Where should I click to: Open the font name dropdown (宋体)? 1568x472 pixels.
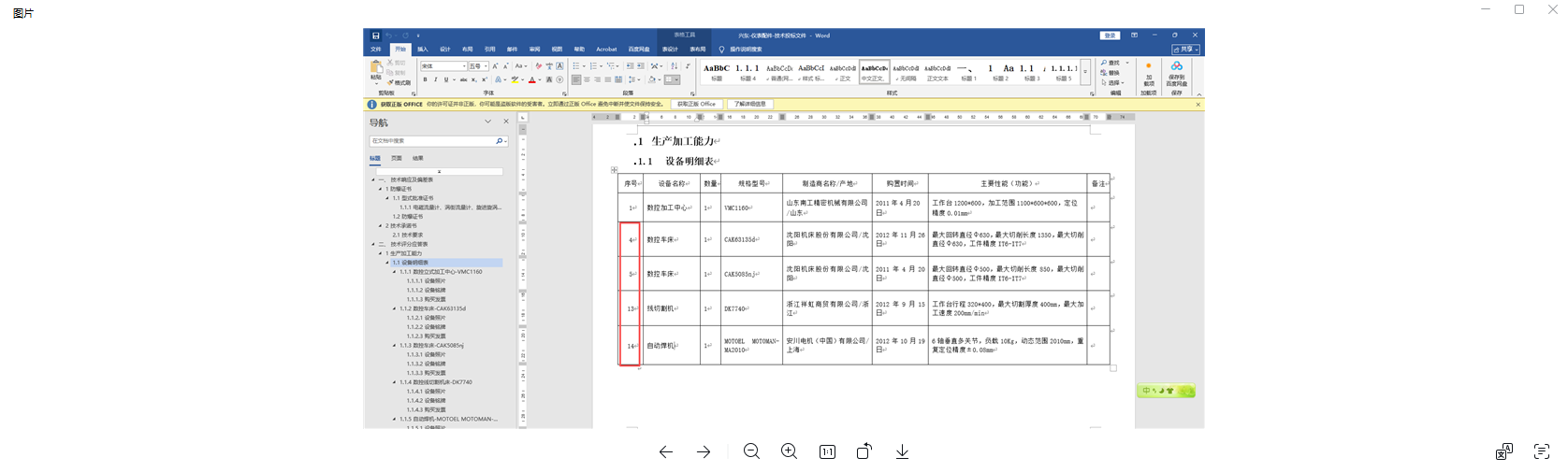[464, 66]
